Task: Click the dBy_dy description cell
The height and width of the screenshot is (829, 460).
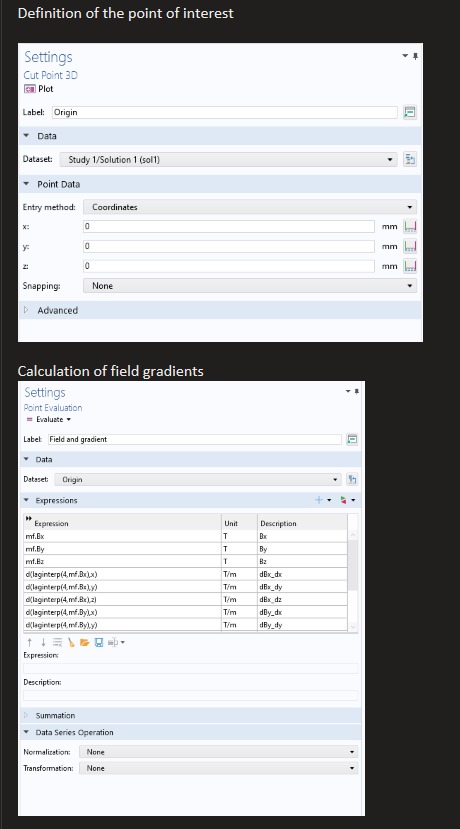Action: tap(302, 625)
